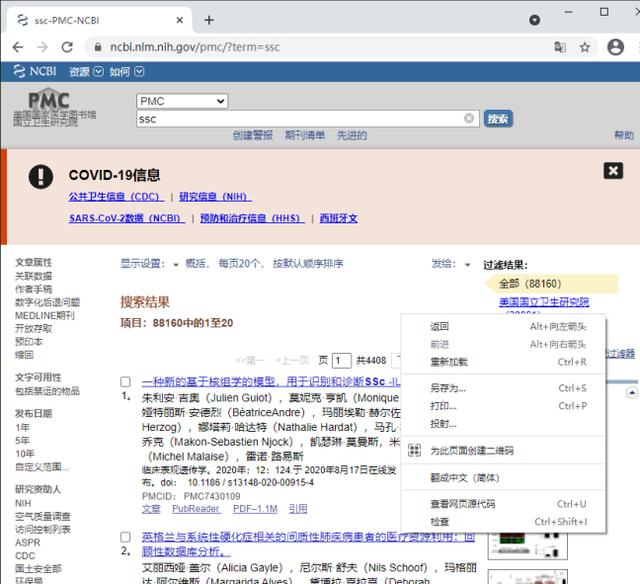Close the ssc-PMC-NCBI tab
Screen dimensions: 640x584
(x=180, y=20)
